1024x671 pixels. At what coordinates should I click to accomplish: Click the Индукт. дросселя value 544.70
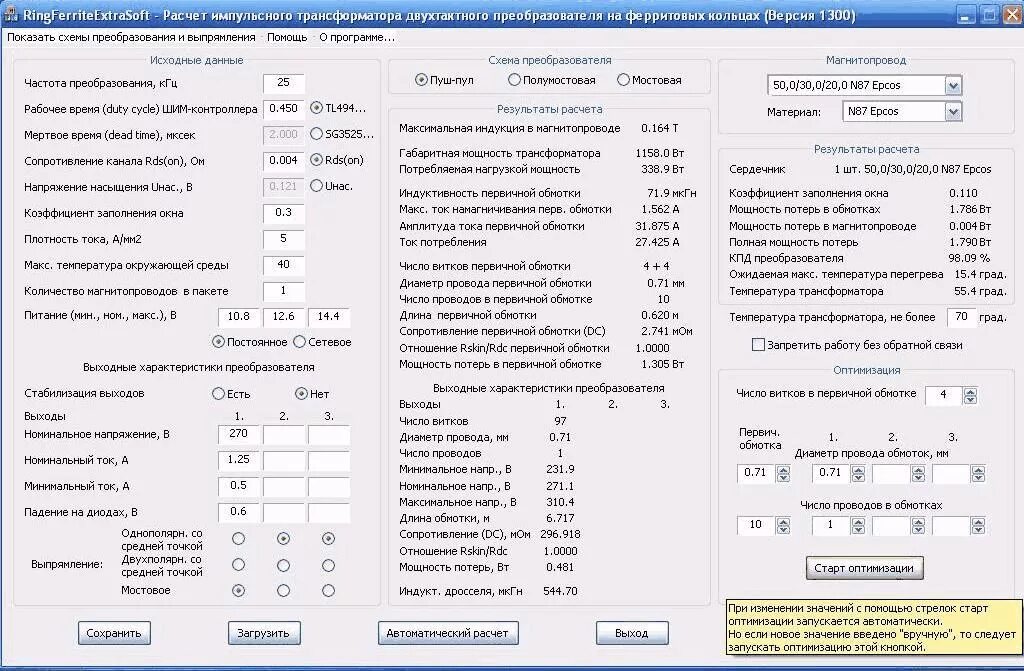click(x=560, y=591)
